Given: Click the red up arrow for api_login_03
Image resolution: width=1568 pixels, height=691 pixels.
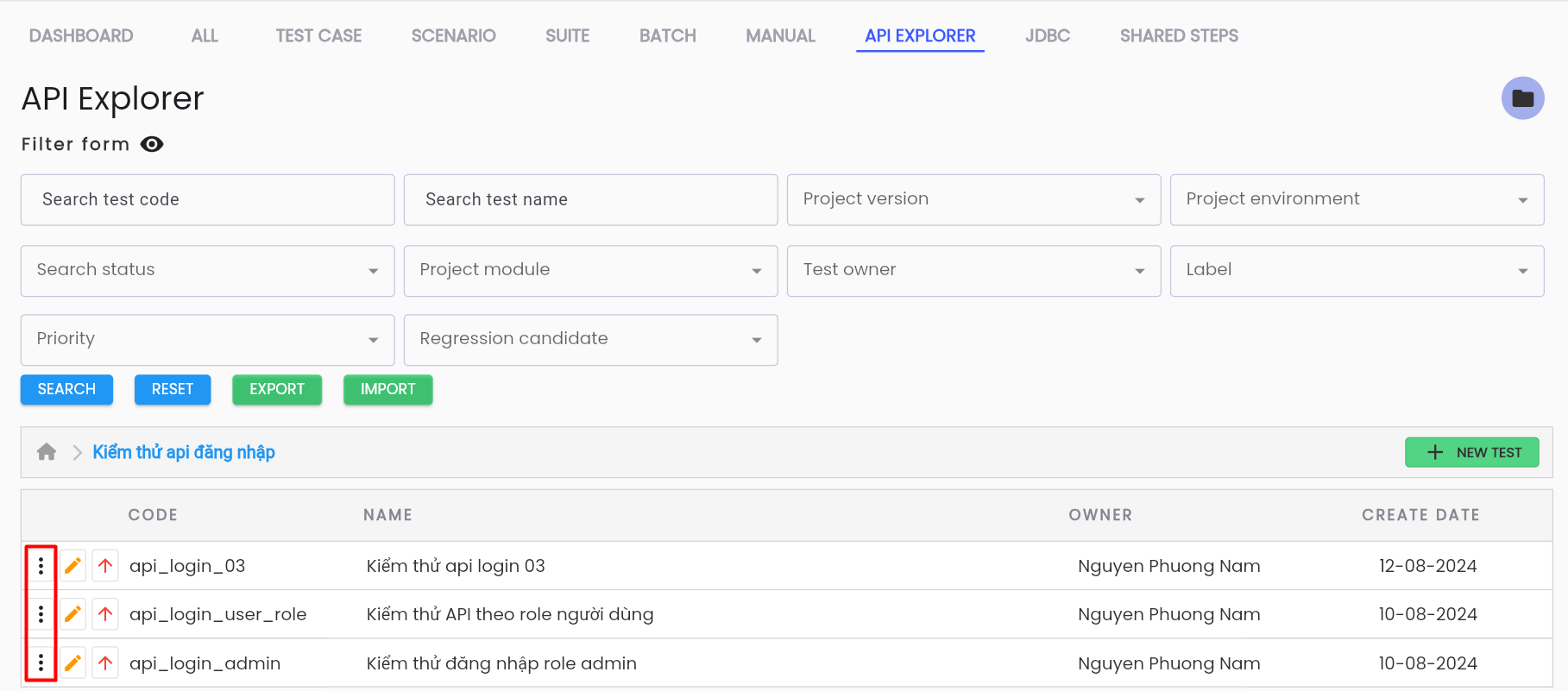Looking at the screenshot, I should (x=105, y=566).
